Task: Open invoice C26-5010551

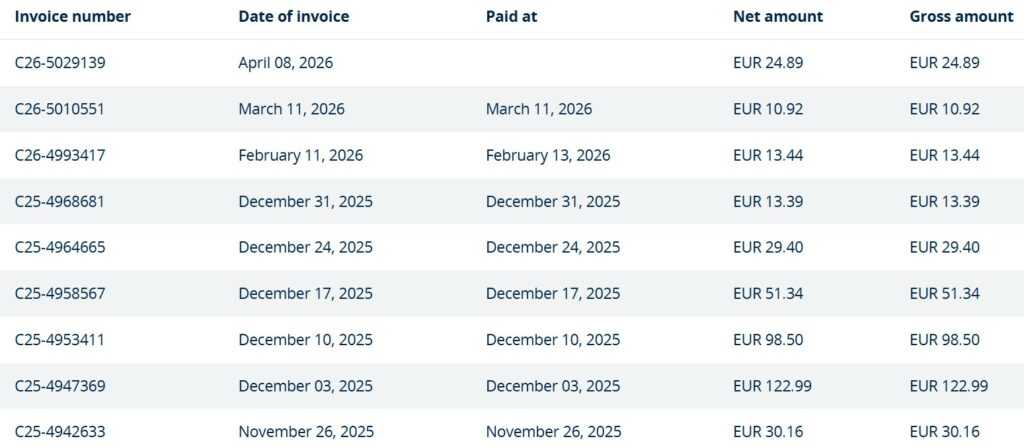Action: point(59,109)
